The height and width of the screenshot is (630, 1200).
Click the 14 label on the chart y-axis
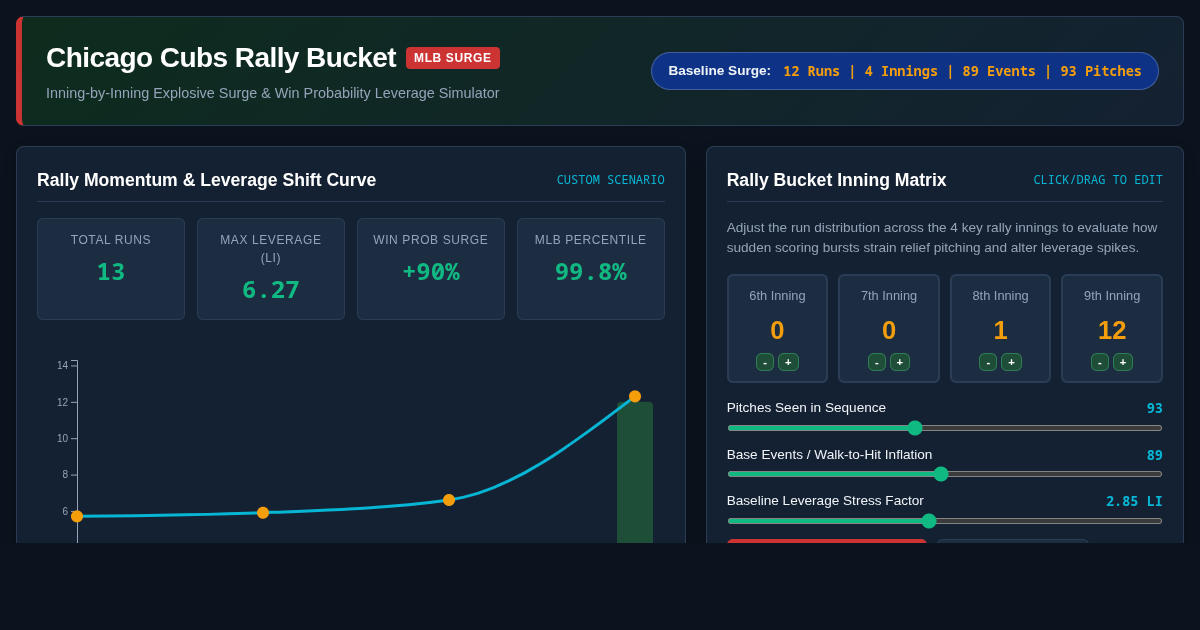(63, 366)
